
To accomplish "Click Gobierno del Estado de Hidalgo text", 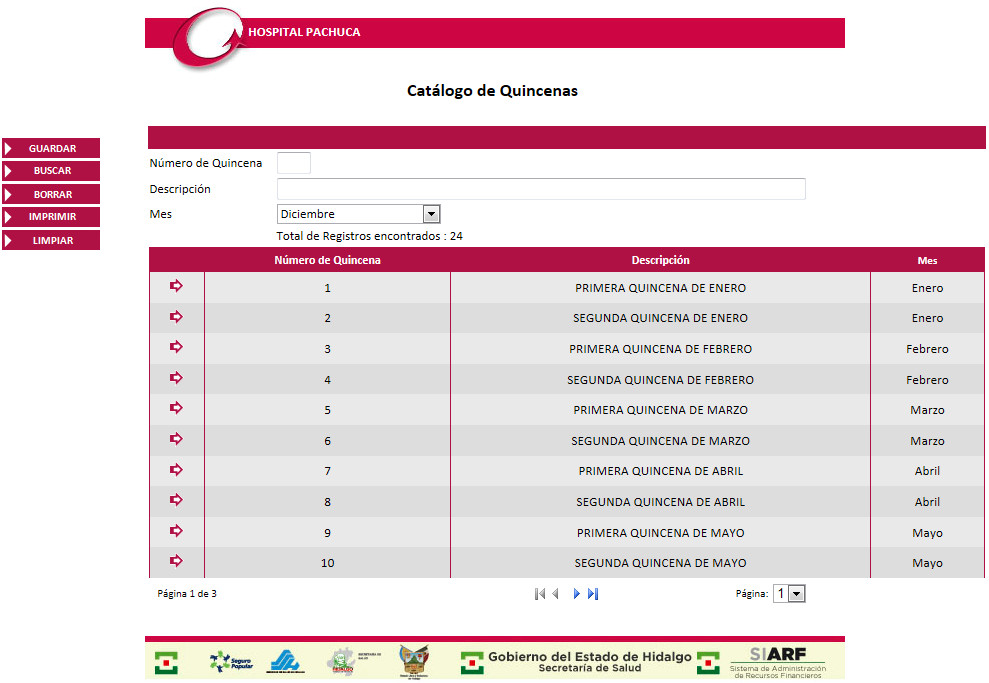I will click(x=590, y=657).
